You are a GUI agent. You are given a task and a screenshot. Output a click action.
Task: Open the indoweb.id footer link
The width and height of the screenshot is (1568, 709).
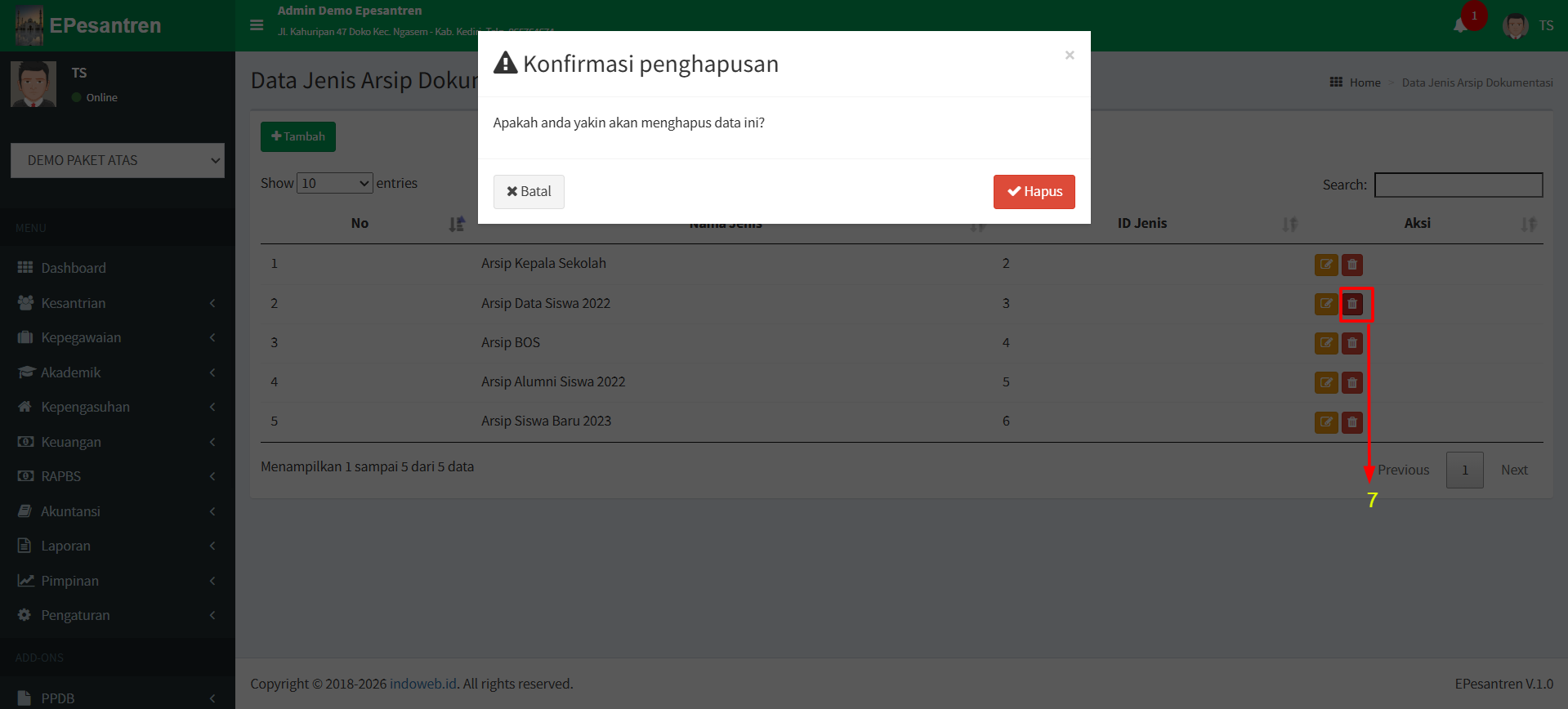tap(422, 684)
